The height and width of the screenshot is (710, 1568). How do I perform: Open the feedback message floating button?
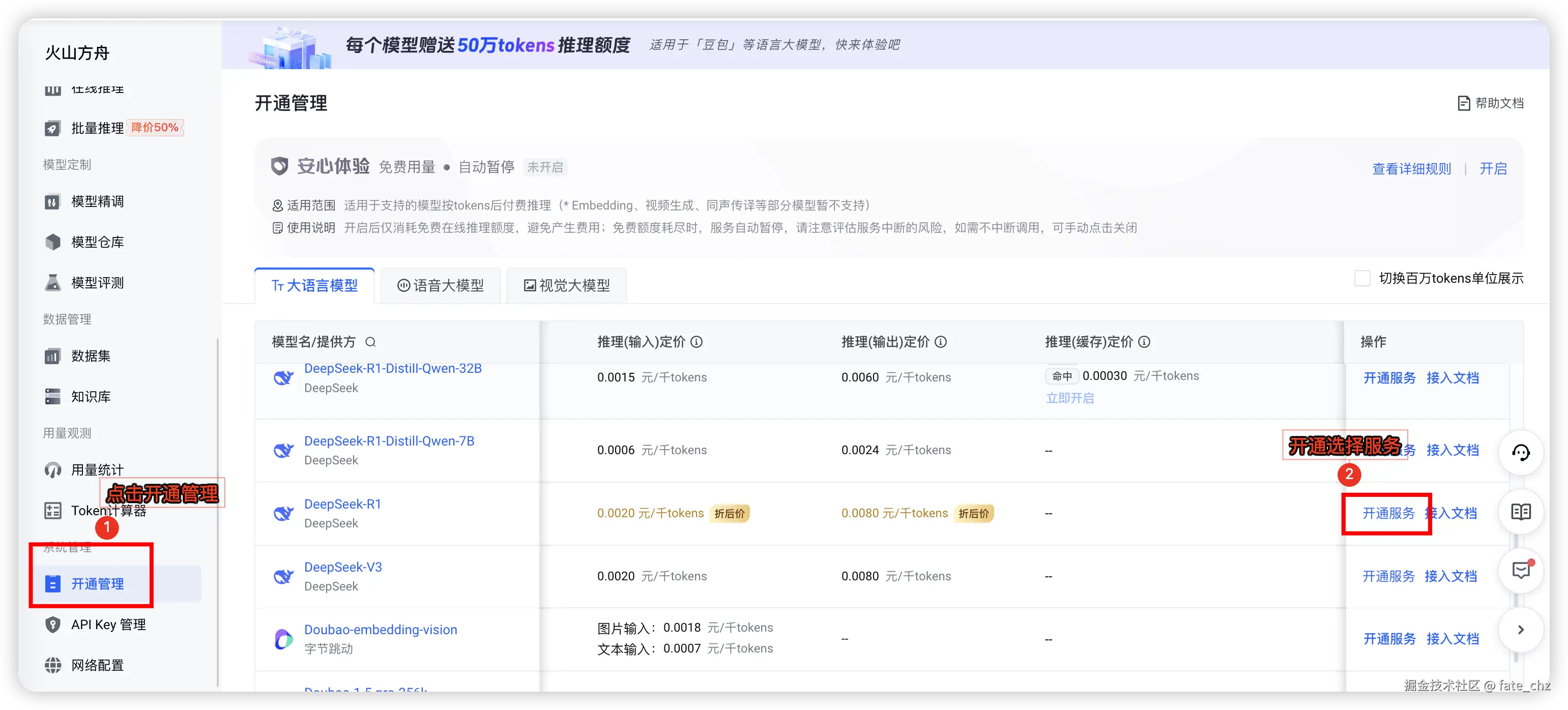click(1521, 570)
